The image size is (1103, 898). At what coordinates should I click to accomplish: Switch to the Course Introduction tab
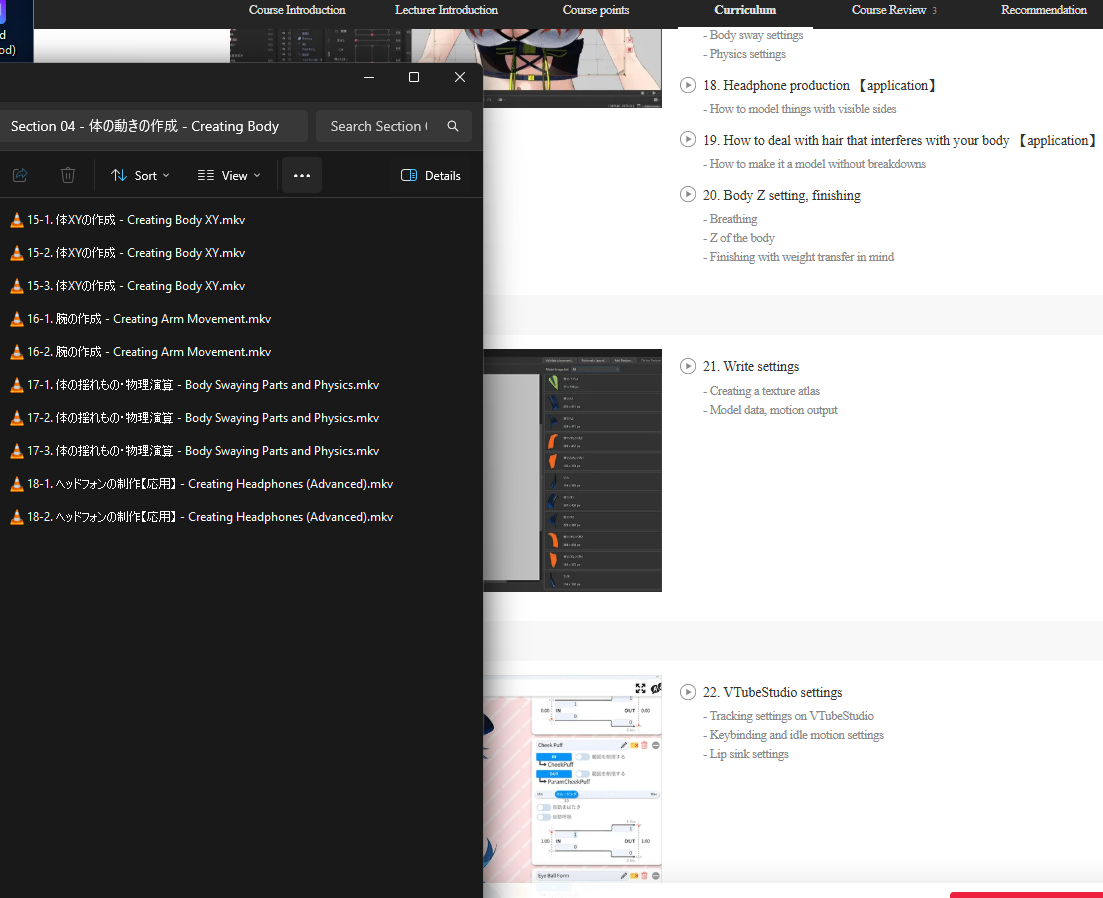[x=297, y=10]
